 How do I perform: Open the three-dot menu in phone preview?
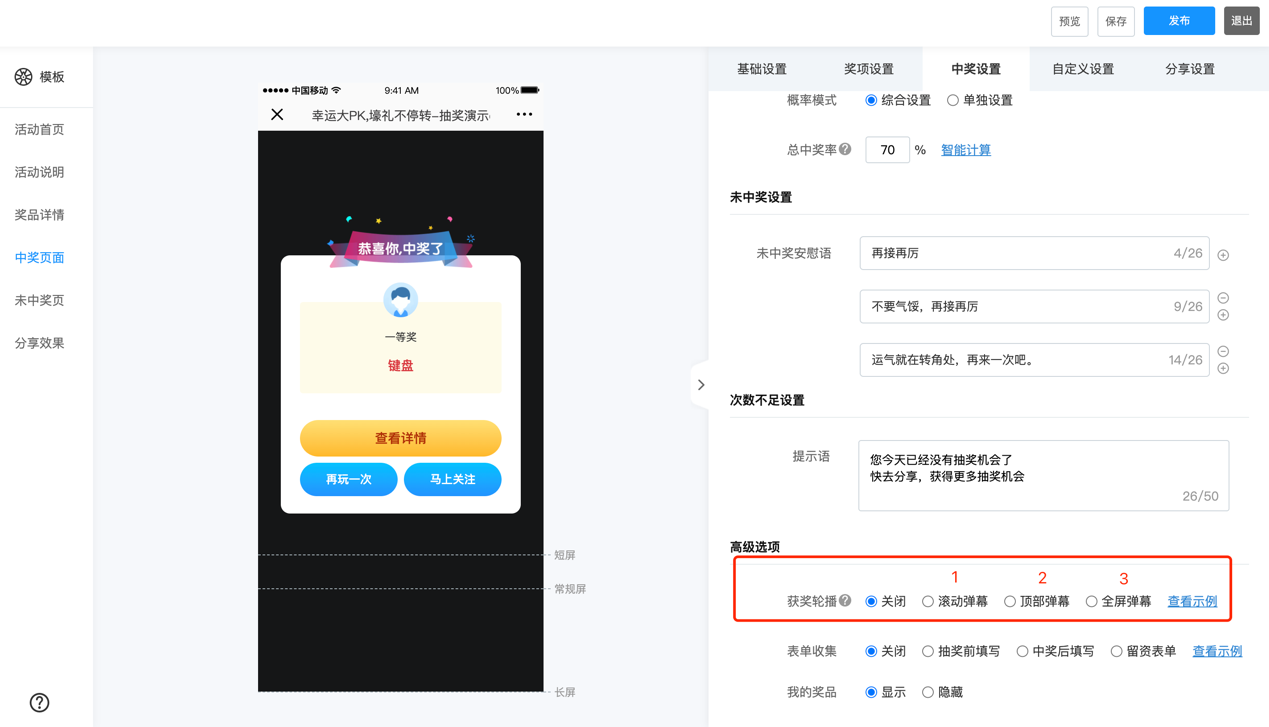click(524, 115)
